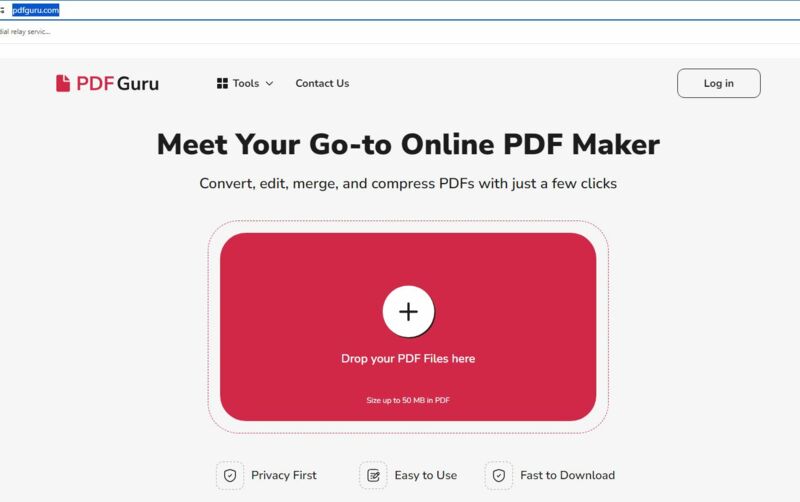Click the Easy to Use edit icon

[x=373, y=475]
